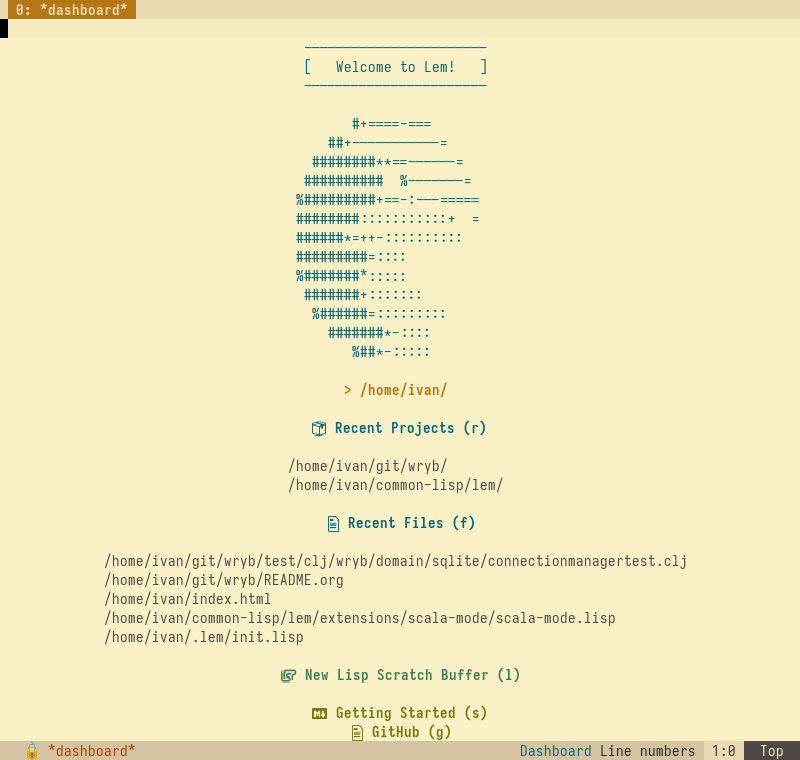Click the lock icon in the modeline

(x=32, y=751)
